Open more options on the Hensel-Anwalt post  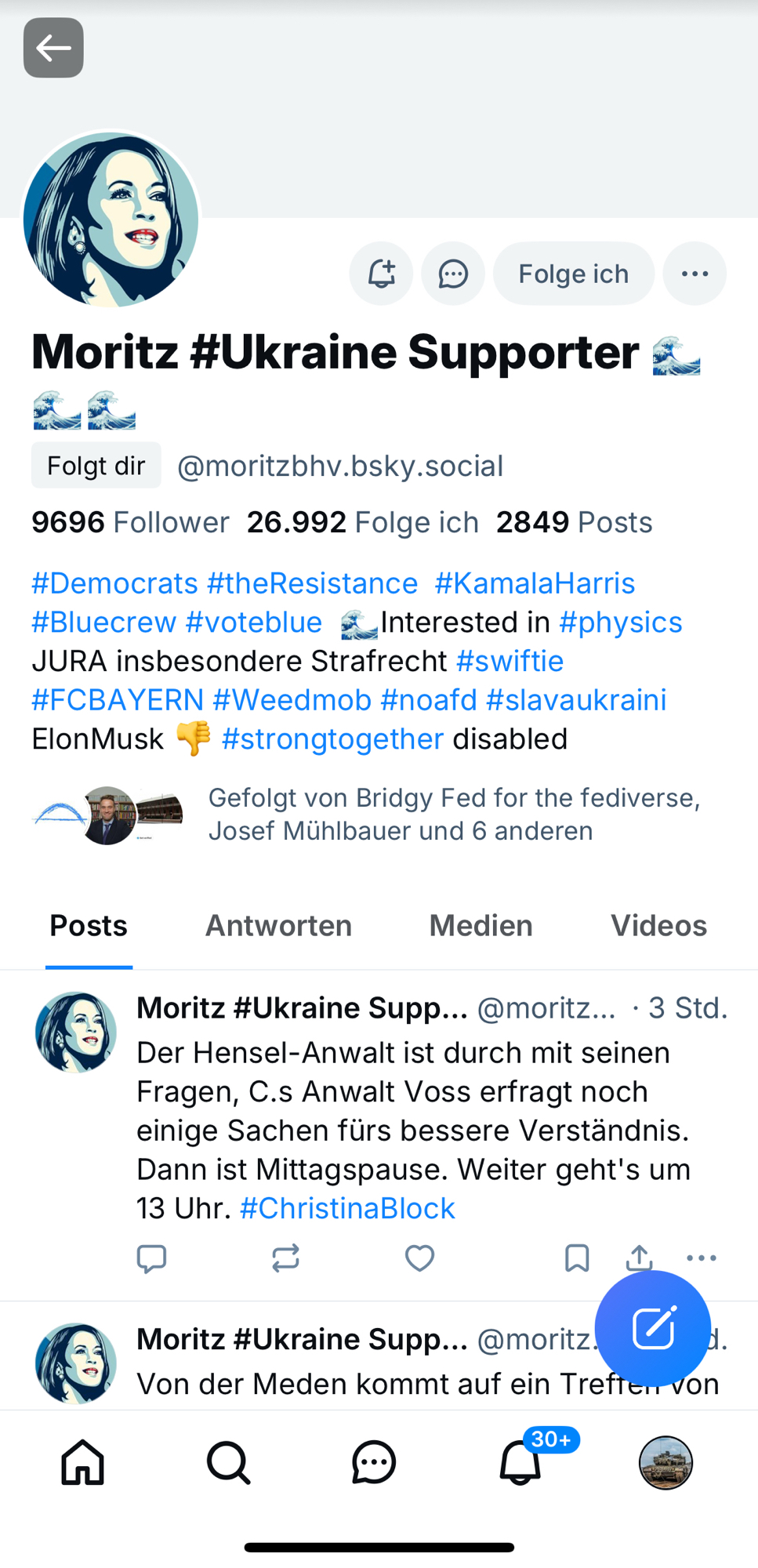tap(701, 1258)
